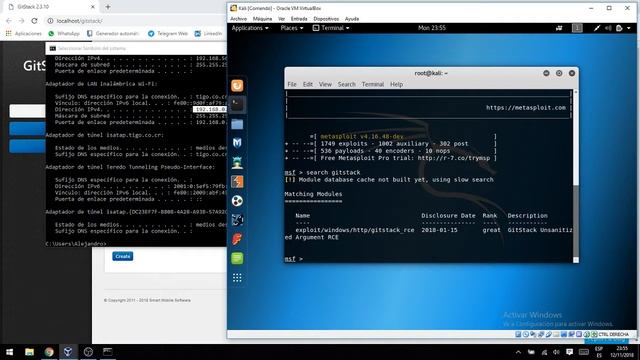The image size is (640, 360).
Task: Open terminal Help menu
Action: (396, 84)
